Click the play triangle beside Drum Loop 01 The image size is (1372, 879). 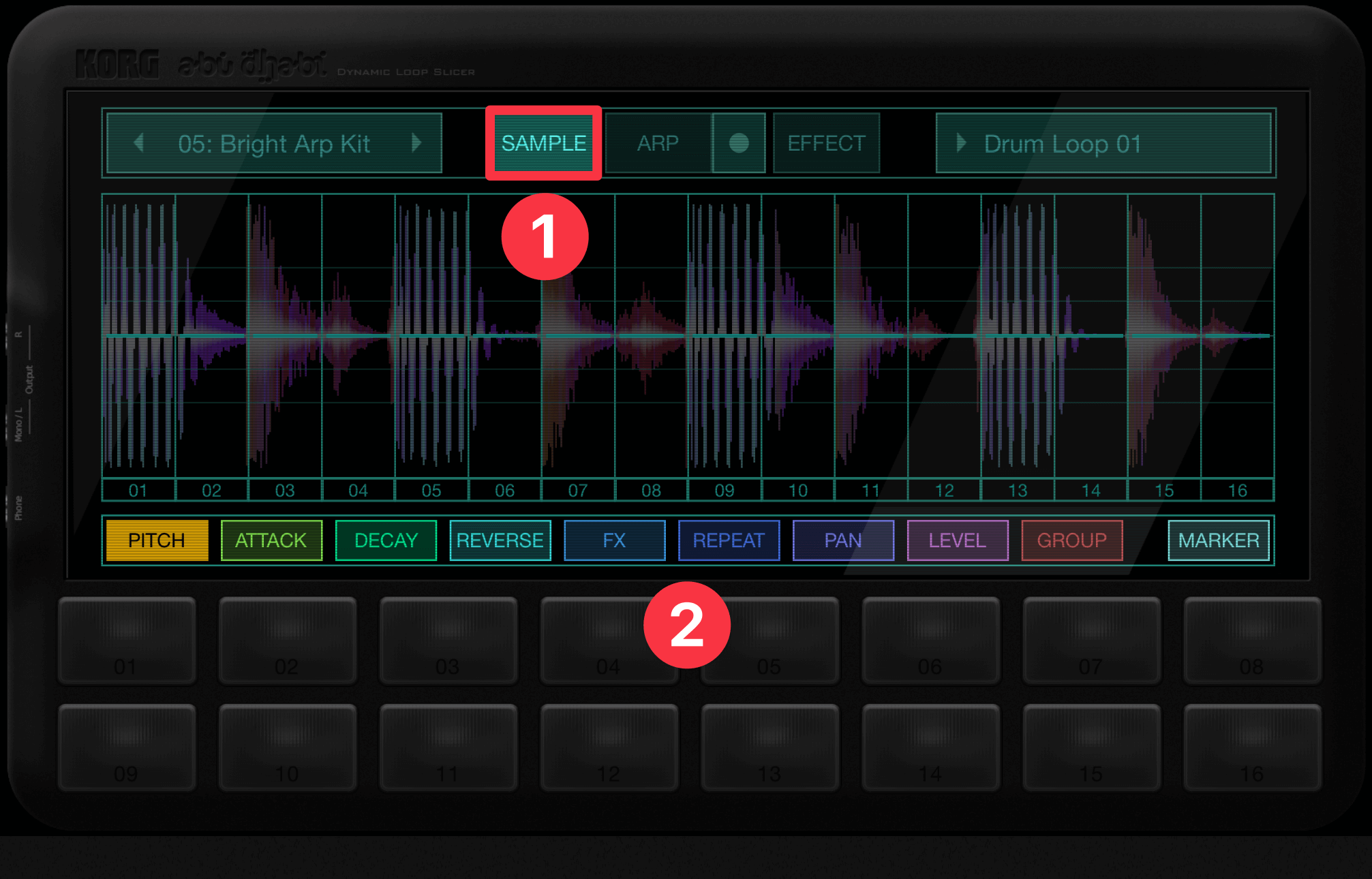[961, 143]
